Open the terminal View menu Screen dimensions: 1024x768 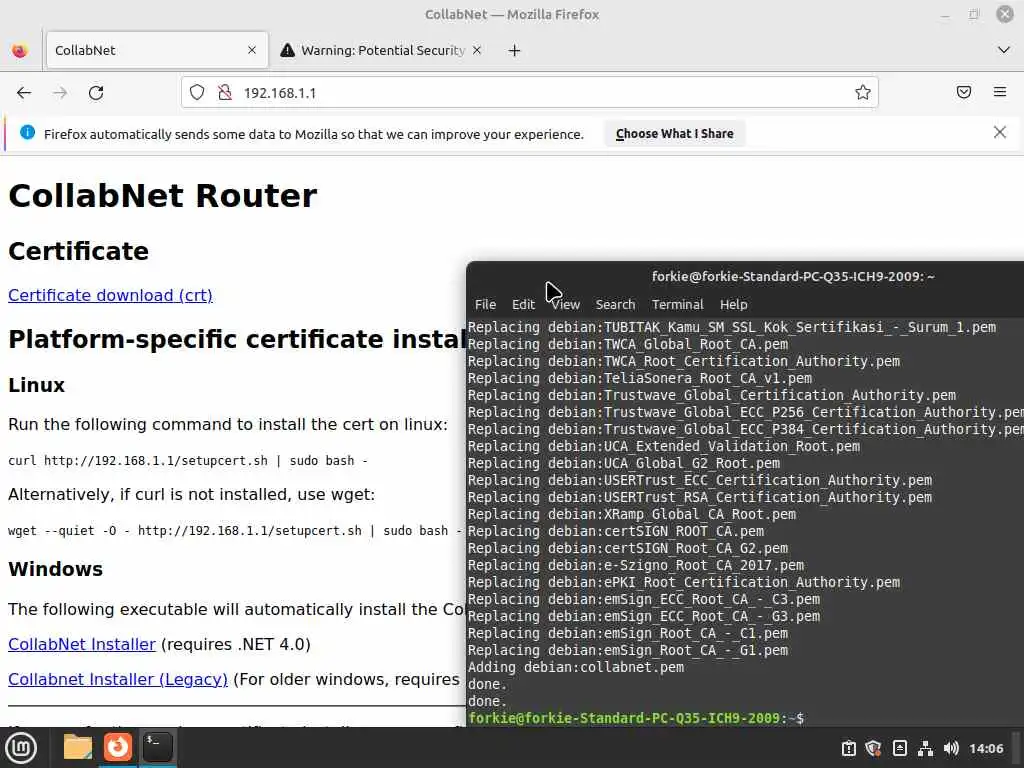(566, 304)
